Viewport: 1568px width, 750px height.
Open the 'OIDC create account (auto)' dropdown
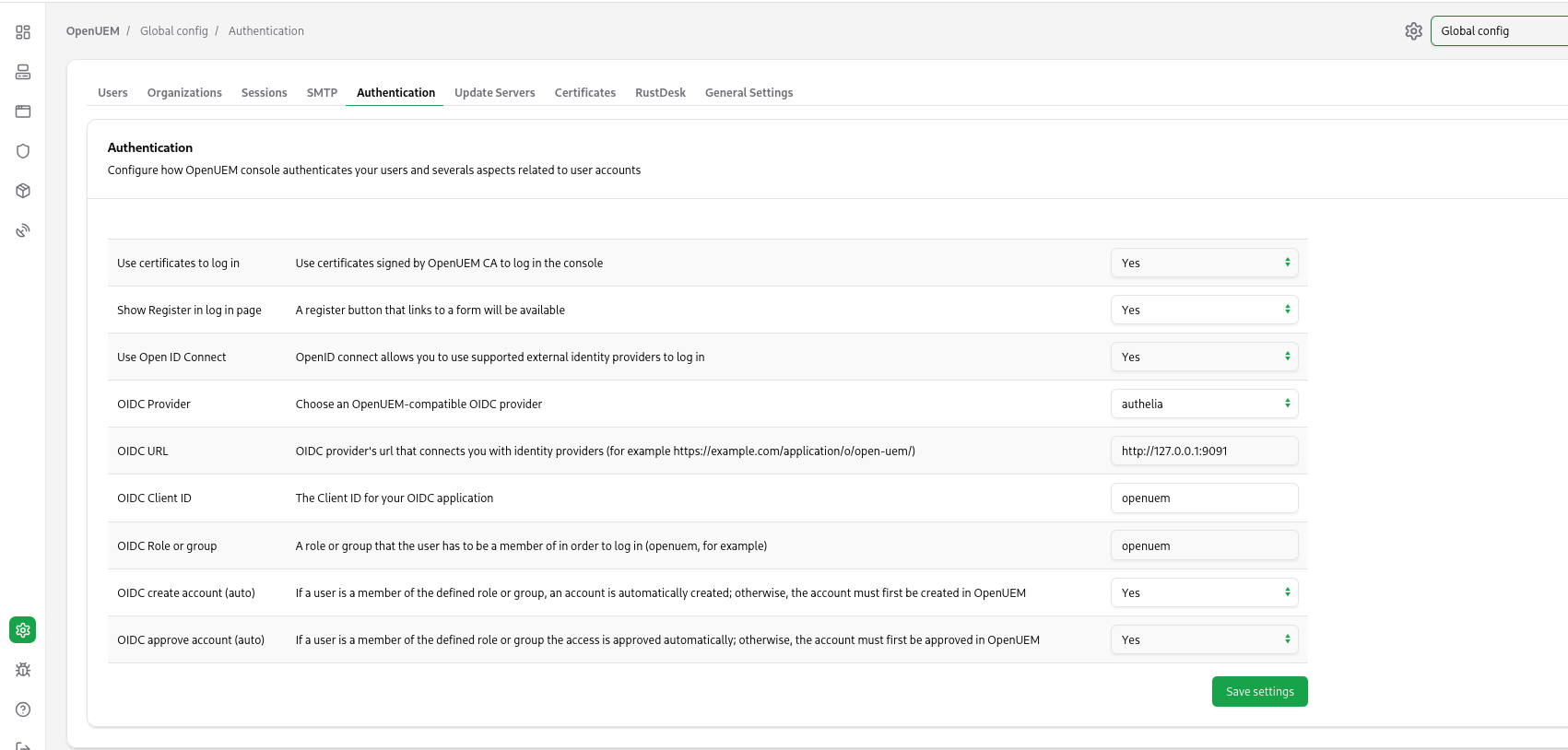[1204, 592]
